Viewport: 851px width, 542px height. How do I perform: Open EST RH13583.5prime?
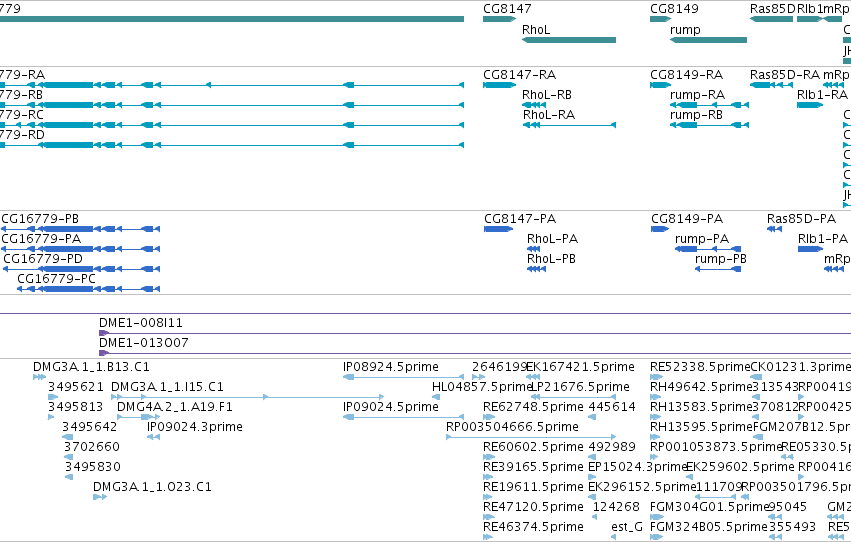(701, 407)
